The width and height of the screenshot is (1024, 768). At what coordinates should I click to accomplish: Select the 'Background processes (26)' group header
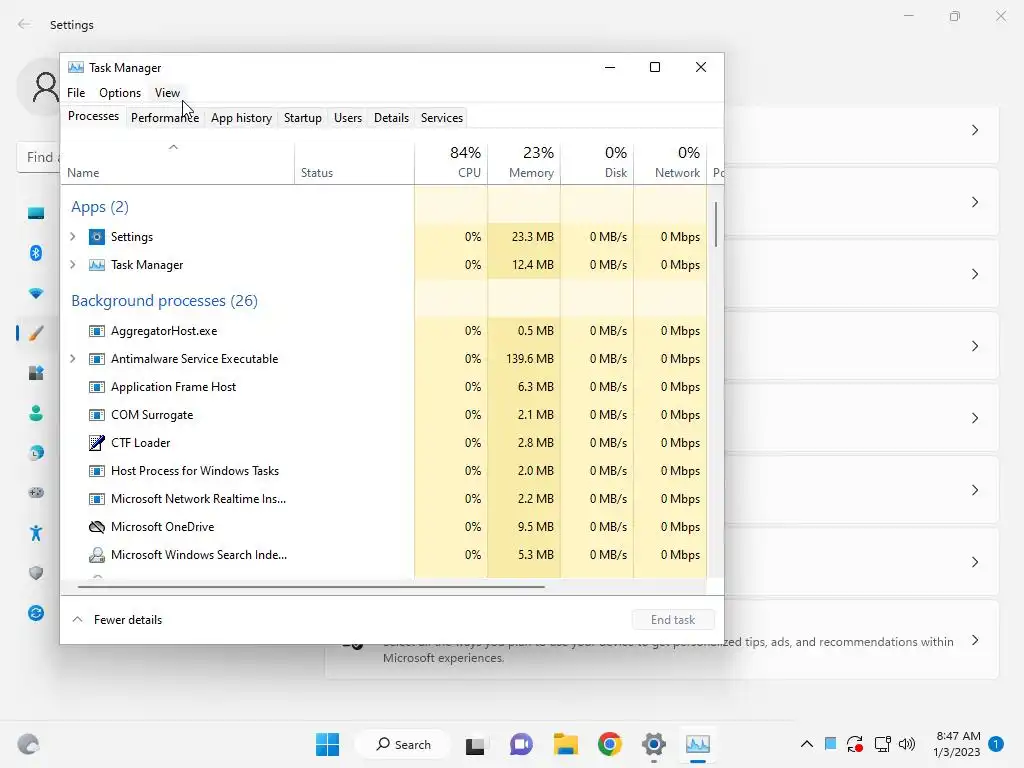coord(165,300)
